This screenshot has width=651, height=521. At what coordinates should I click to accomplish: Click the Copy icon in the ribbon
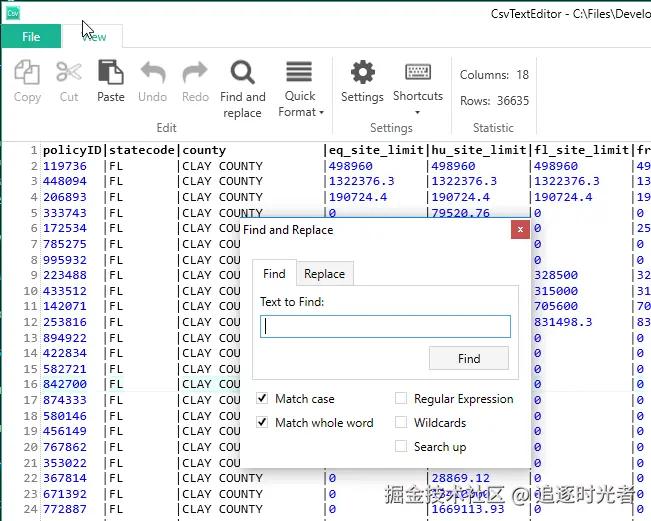27,72
